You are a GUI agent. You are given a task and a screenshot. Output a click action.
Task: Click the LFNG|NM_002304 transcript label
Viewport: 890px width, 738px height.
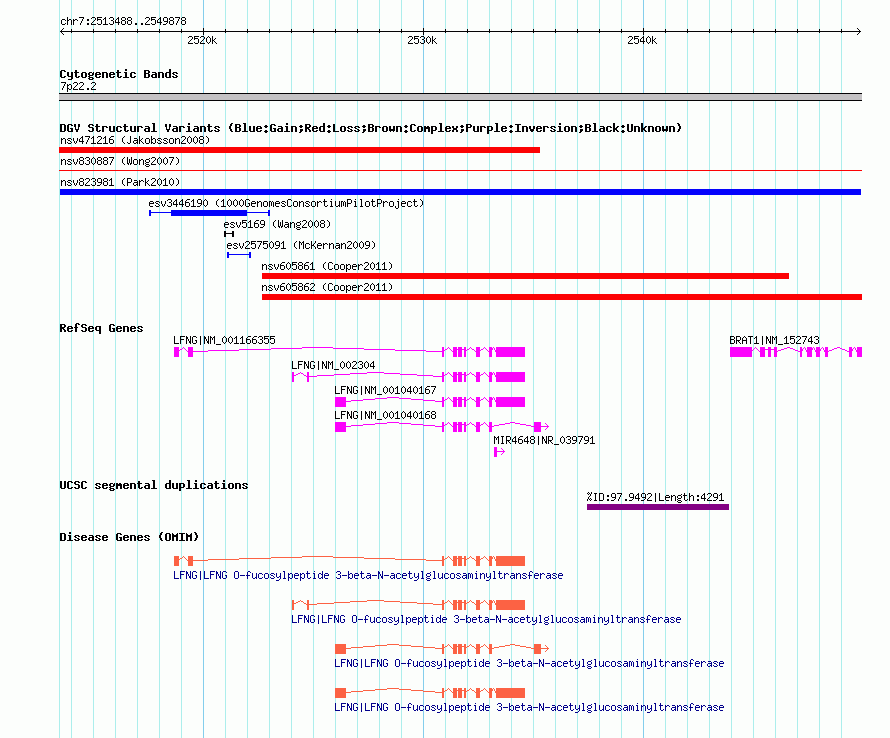coord(333,365)
